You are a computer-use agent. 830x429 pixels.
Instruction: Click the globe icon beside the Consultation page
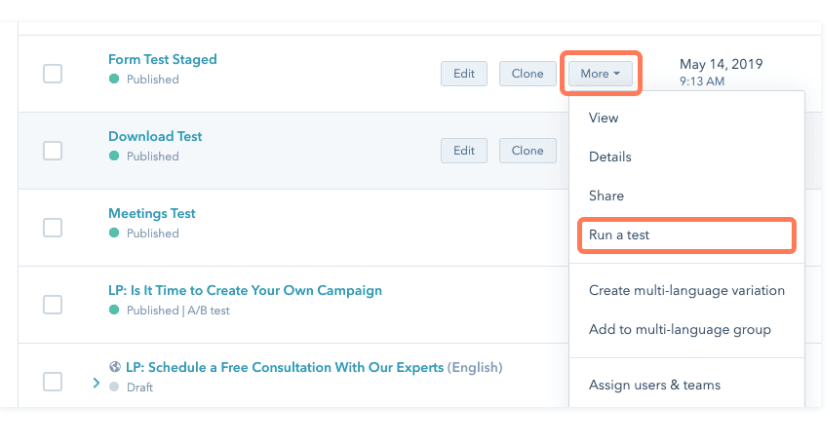[x=115, y=367]
